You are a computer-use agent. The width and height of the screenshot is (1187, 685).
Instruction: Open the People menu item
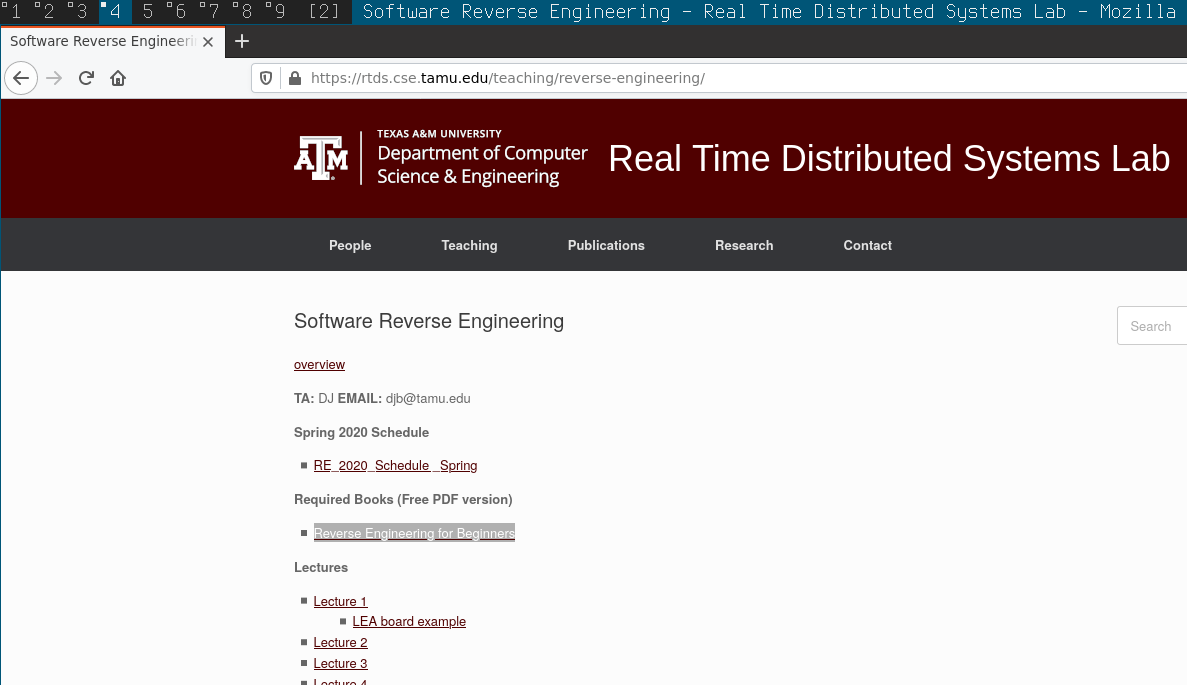point(350,245)
